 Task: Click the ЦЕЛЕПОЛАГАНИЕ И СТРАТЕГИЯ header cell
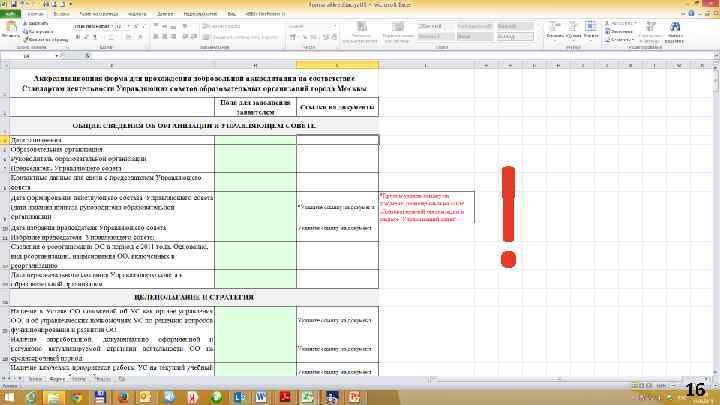194,297
